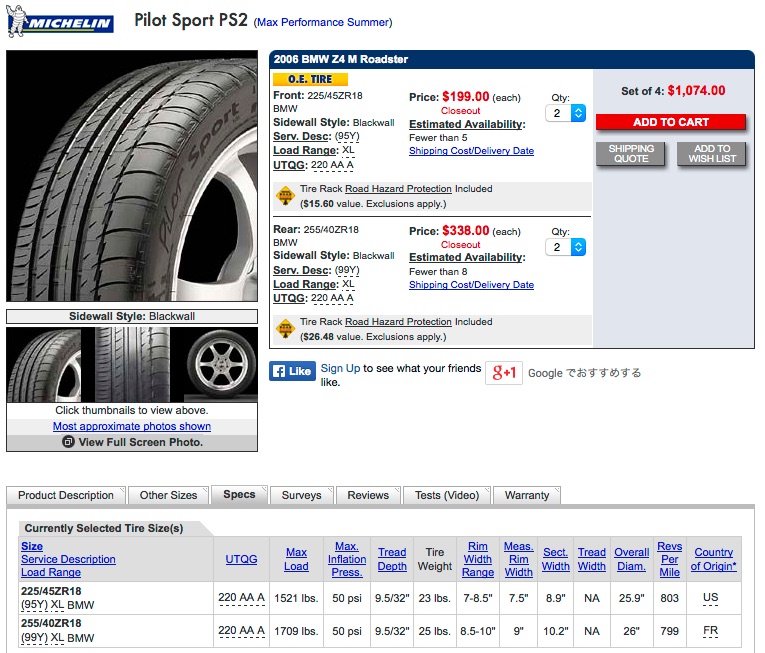Click the Size column header link
Viewport: 765px width, 653px height.
[x=32, y=546]
